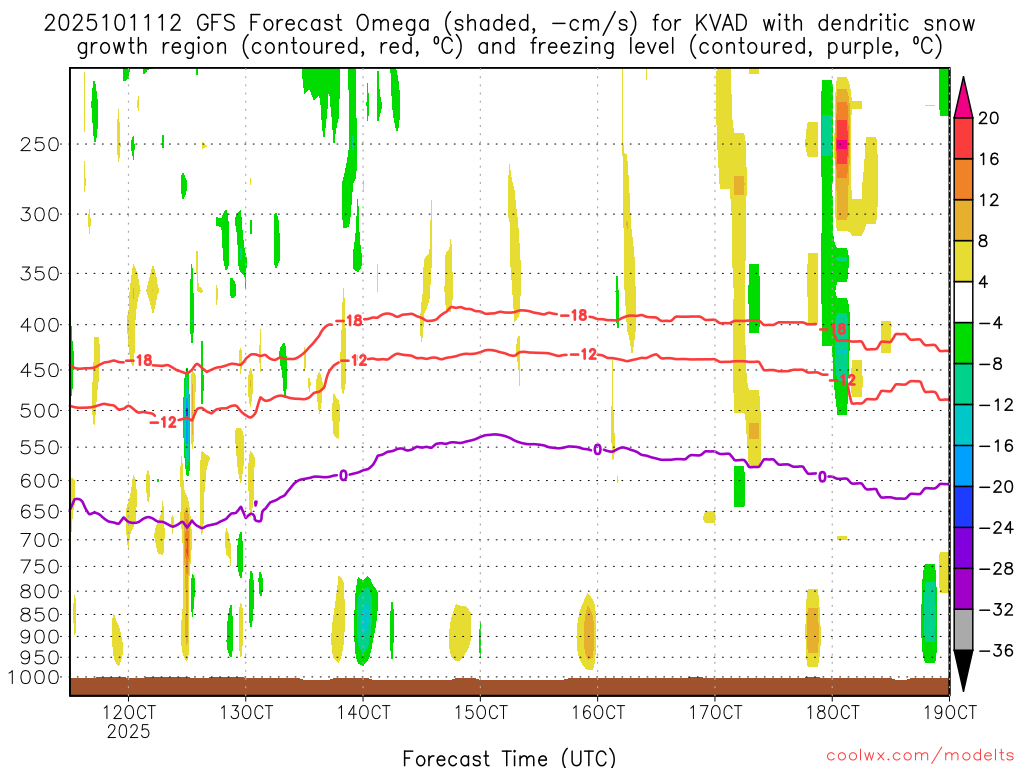The width and height of the screenshot is (1024, 768).
Task: Click the 350 pressure level label
Action: 40,274
